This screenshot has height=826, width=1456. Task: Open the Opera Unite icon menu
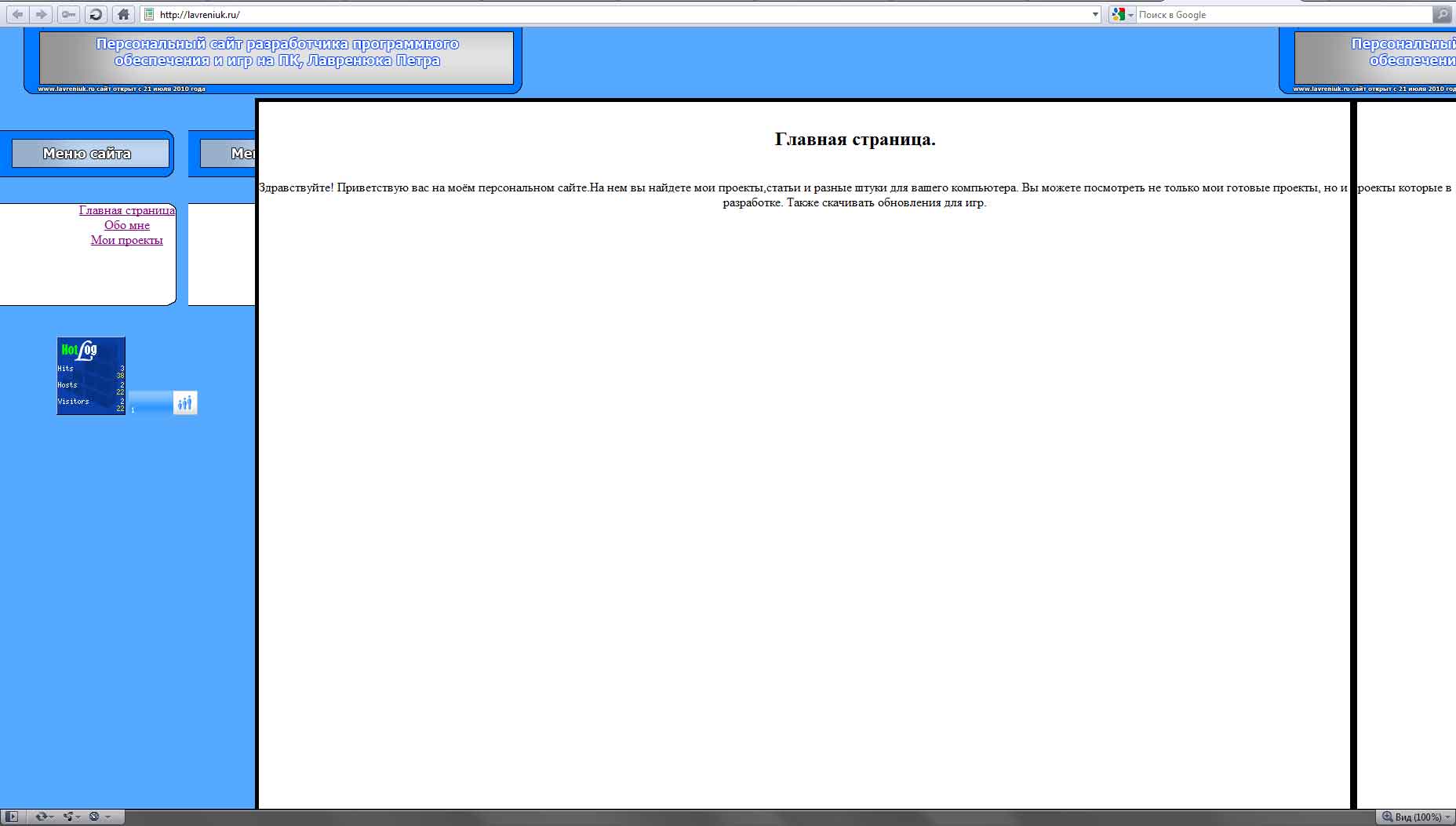tap(71, 817)
